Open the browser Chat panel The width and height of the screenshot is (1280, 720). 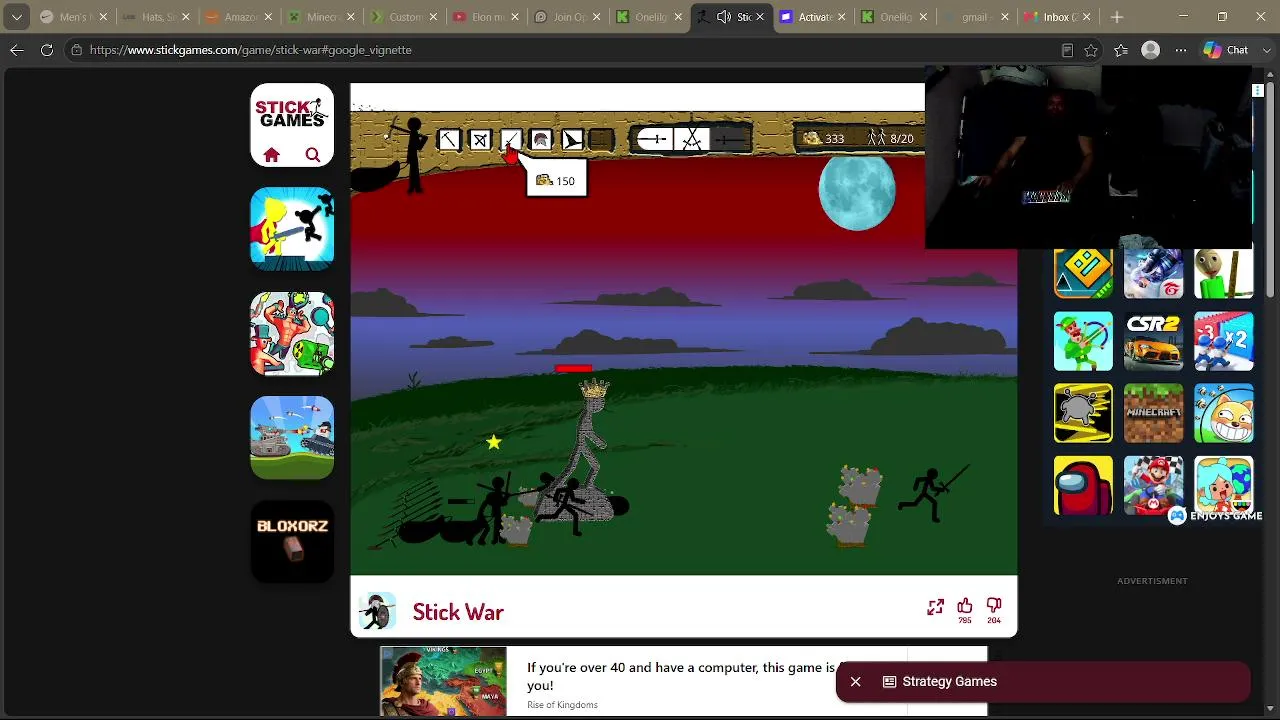[x=1227, y=50]
